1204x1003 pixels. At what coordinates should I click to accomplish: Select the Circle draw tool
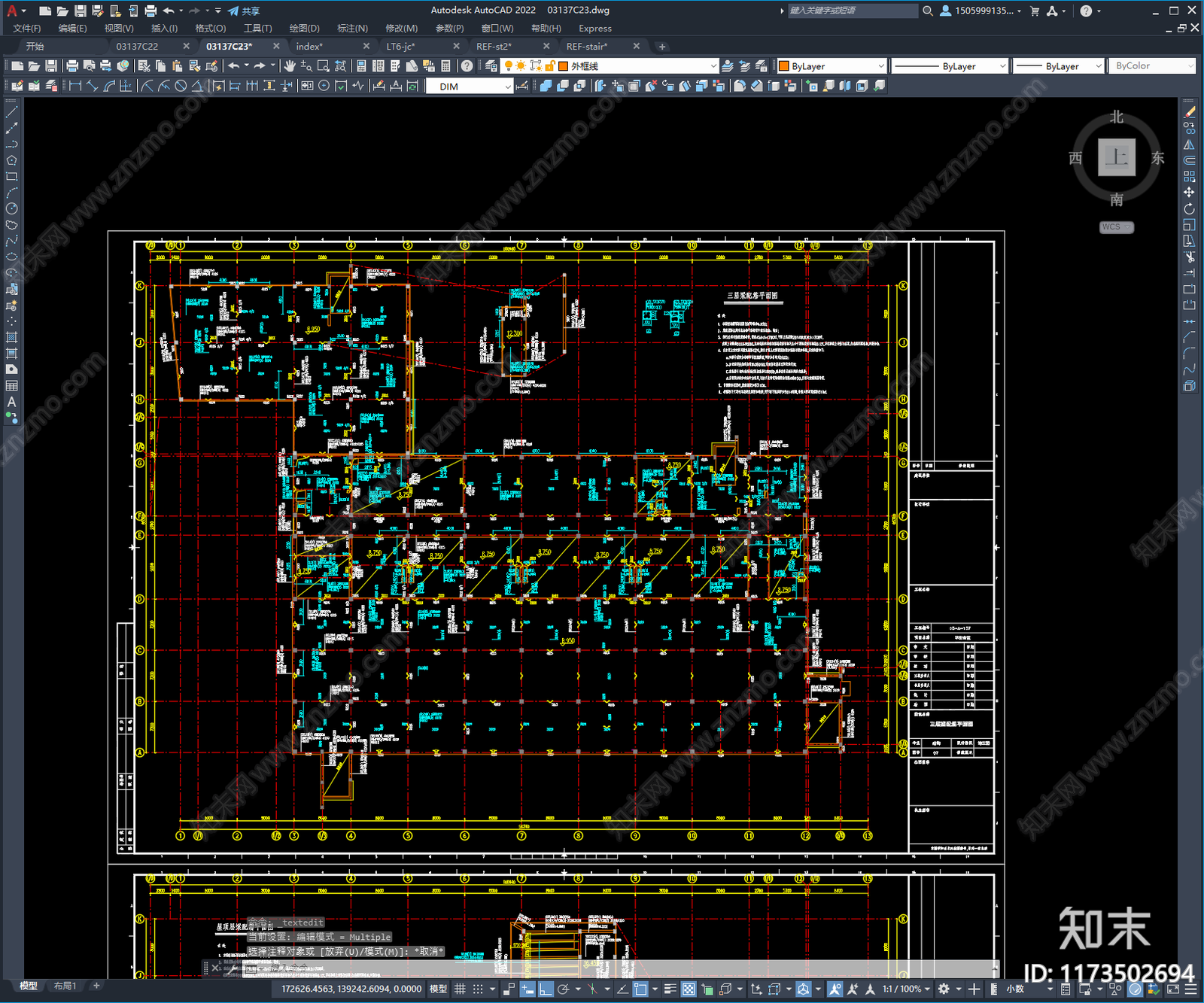point(11,208)
